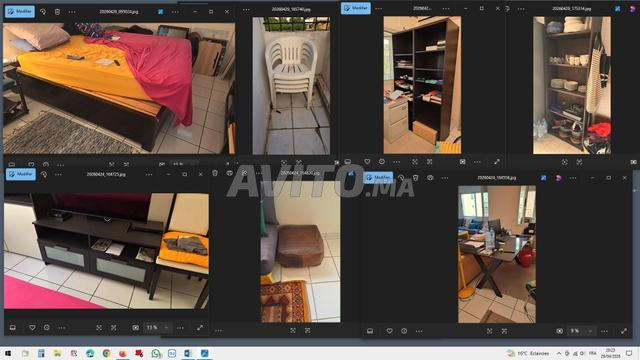Expand zoom dropdown next to 9%
The image size is (640, 360).
(x=590, y=331)
